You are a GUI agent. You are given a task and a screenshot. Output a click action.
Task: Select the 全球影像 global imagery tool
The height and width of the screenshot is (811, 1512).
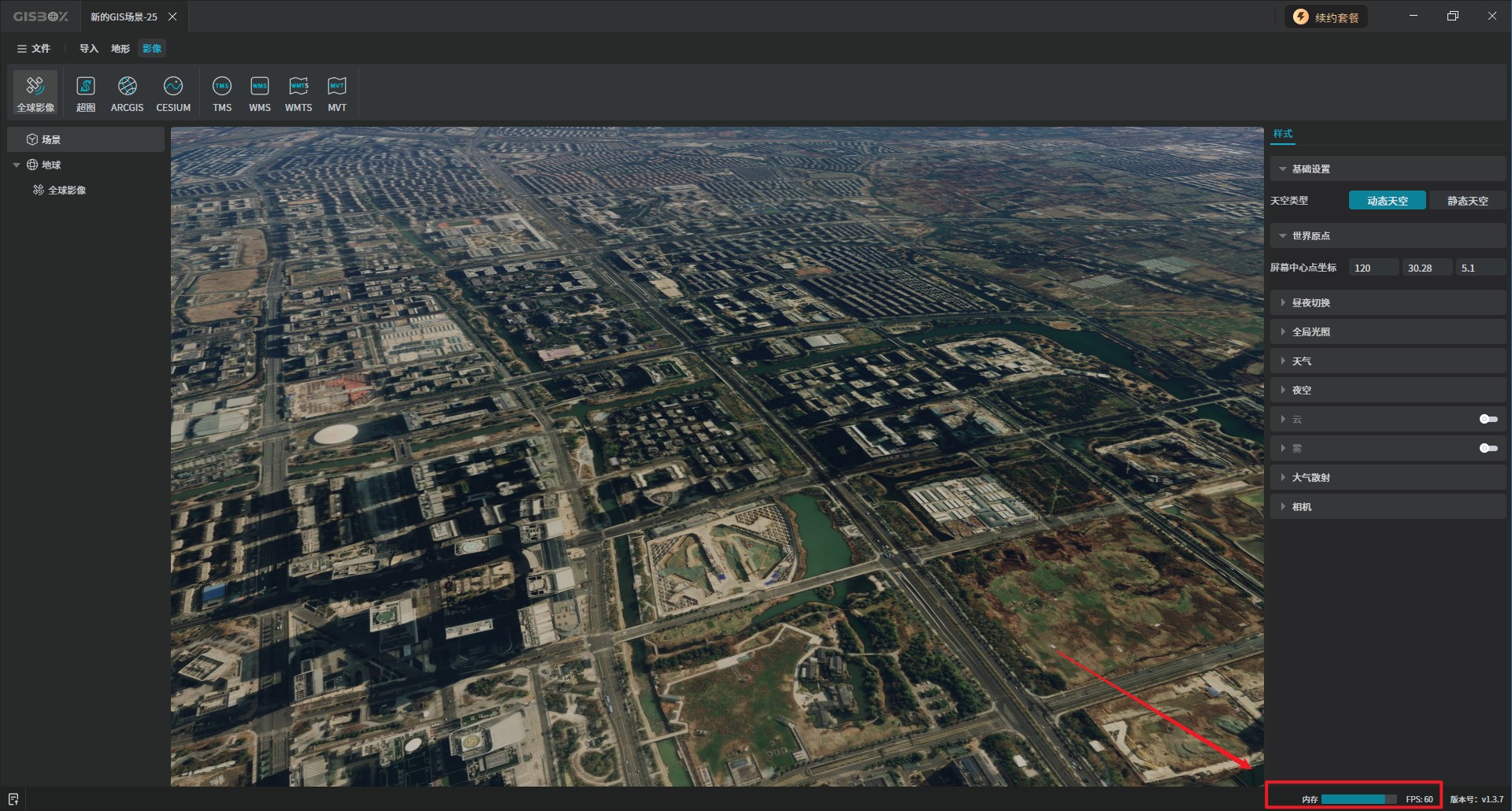tap(35, 93)
